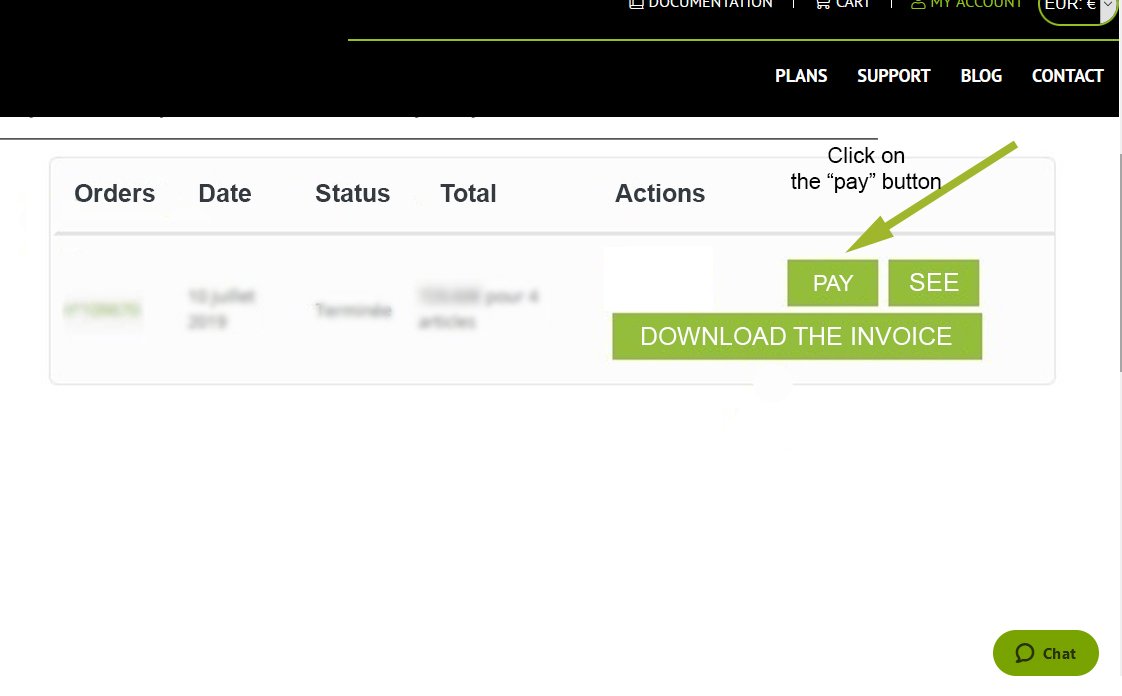This screenshot has height=696, width=1122.
Task: Open the Documentation link text
Action: coord(710,4)
